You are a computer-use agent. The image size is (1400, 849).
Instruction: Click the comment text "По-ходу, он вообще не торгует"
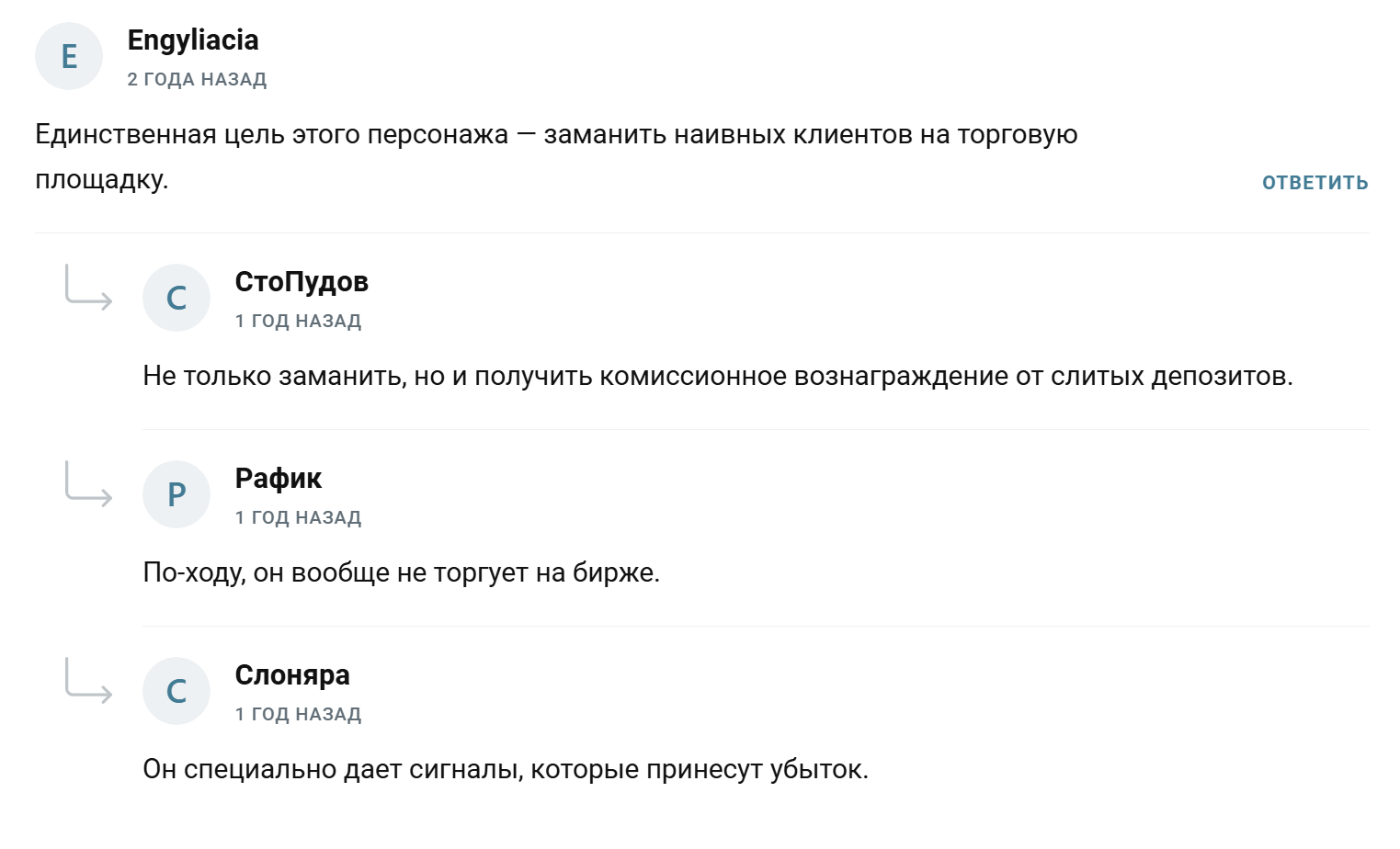(401, 573)
